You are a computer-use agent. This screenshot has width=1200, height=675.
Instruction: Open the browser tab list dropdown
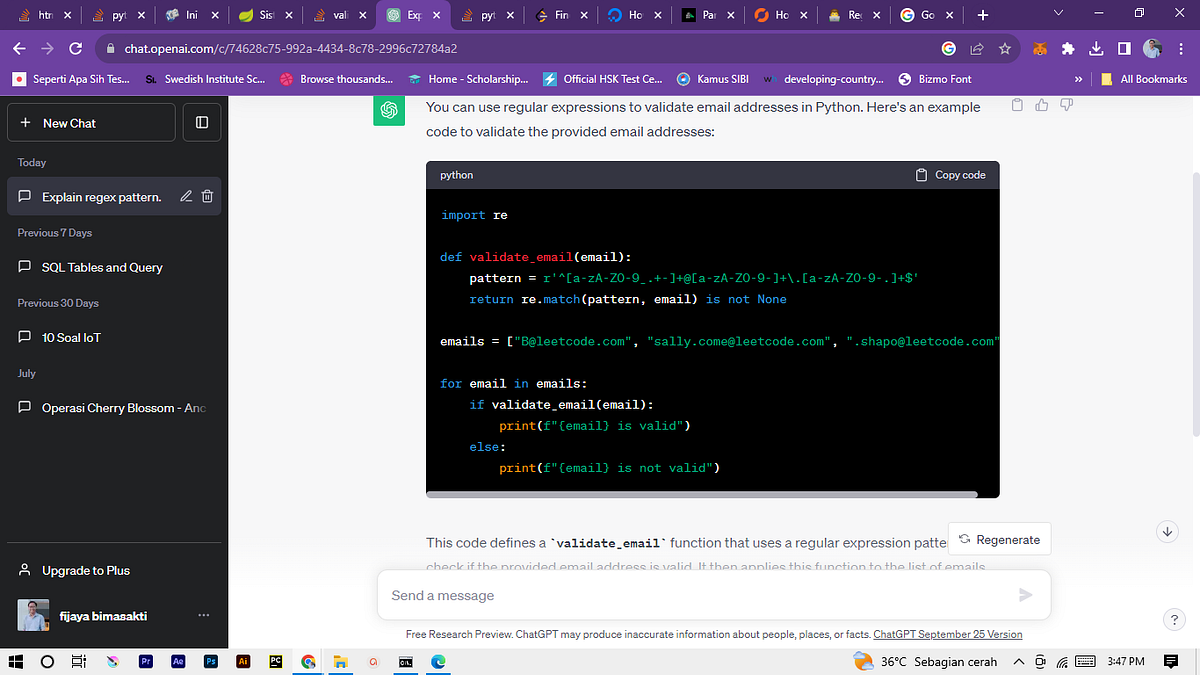coord(1059,15)
